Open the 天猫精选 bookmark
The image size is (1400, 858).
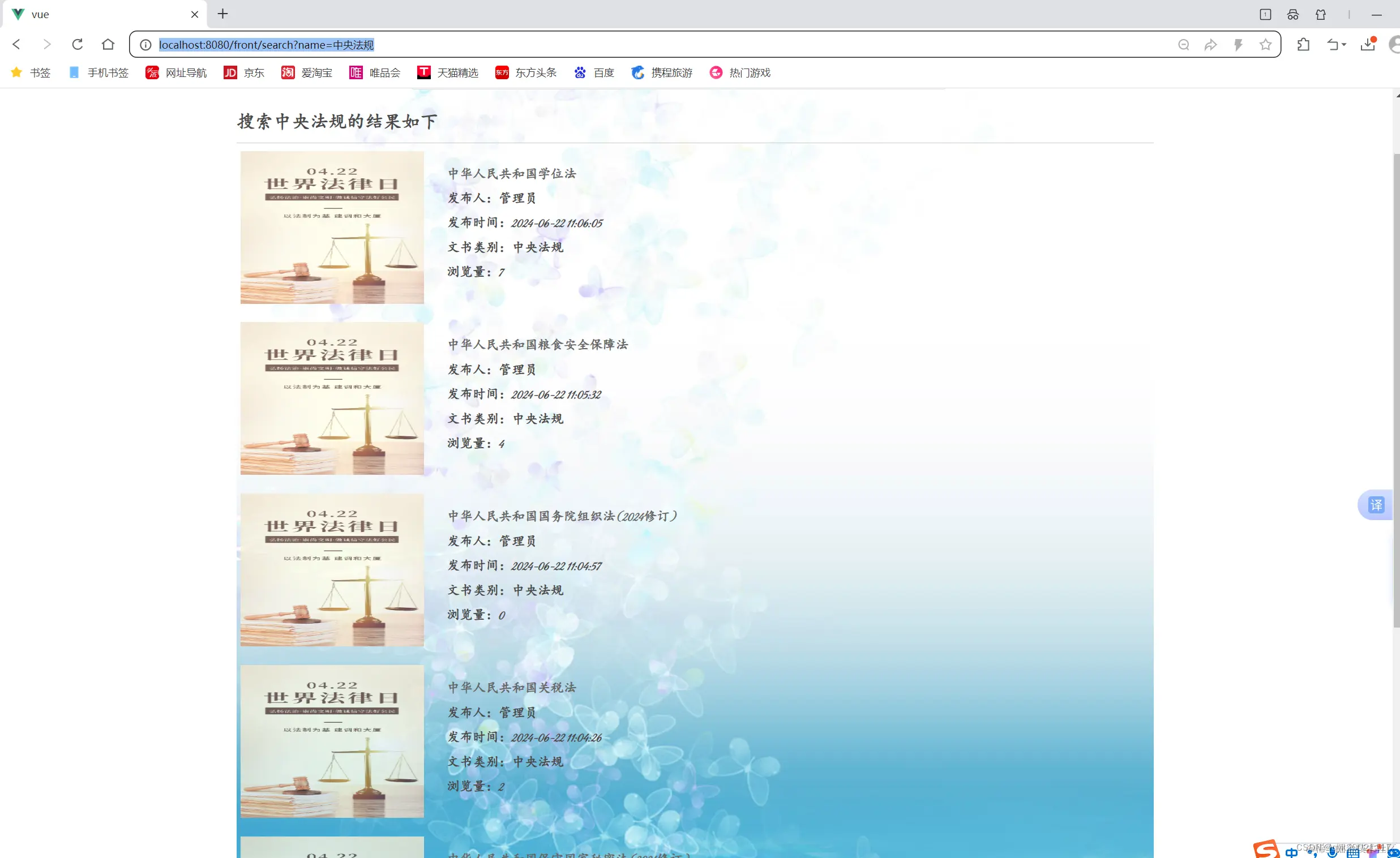pyautogui.click(x=448, y=73)
